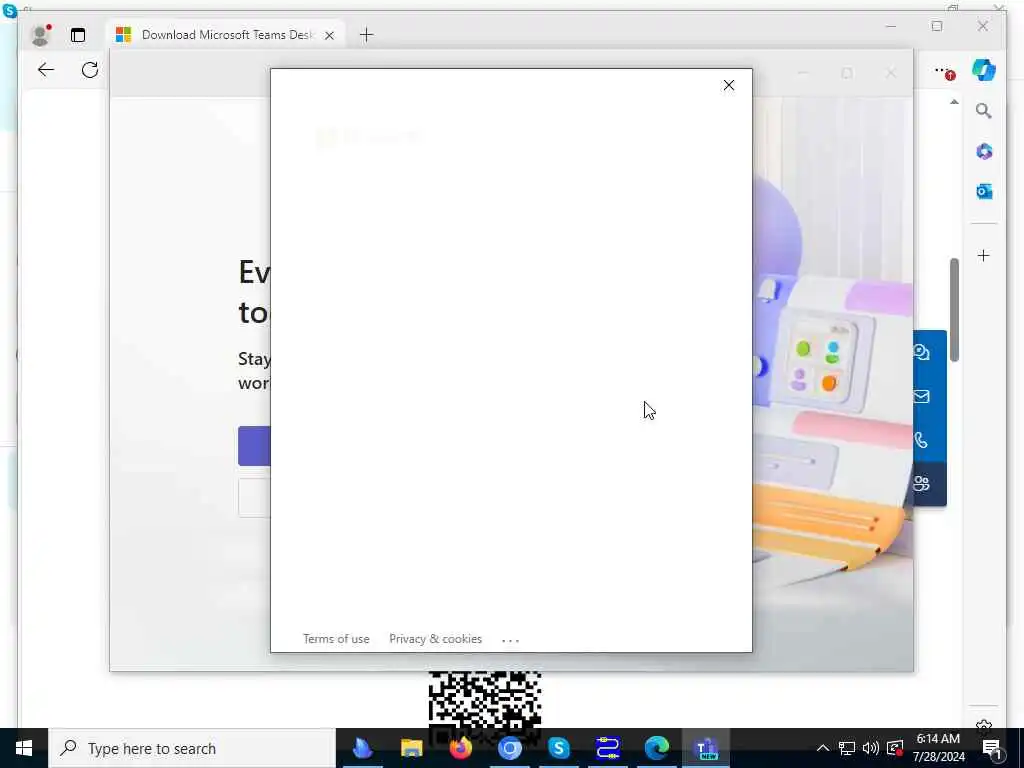The image size is (1024, 768).
Task: Click the page vertical scrollbar thumb
Action: tap(954, 310)
